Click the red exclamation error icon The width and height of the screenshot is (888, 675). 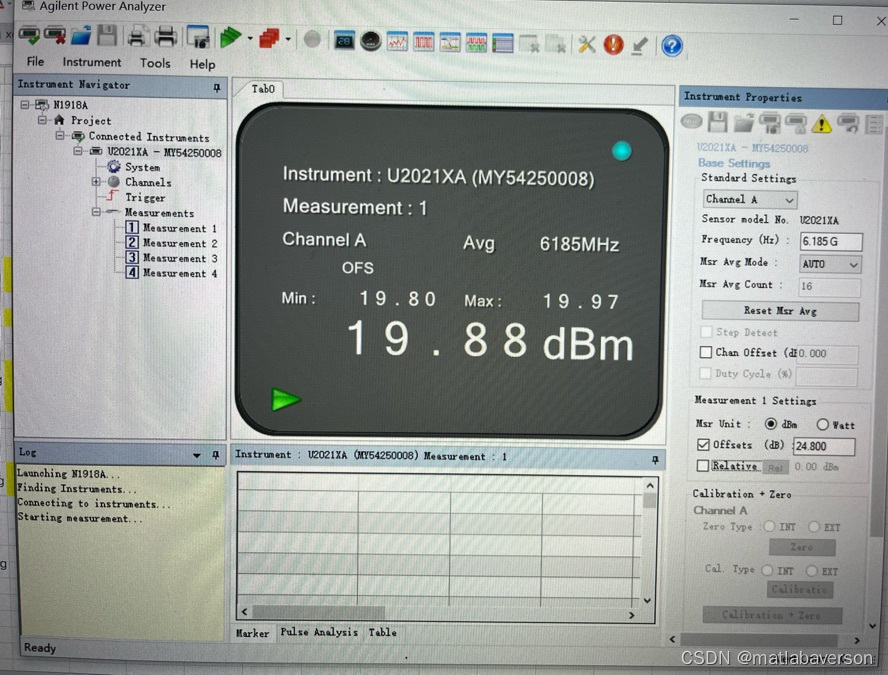pos(613,45)
